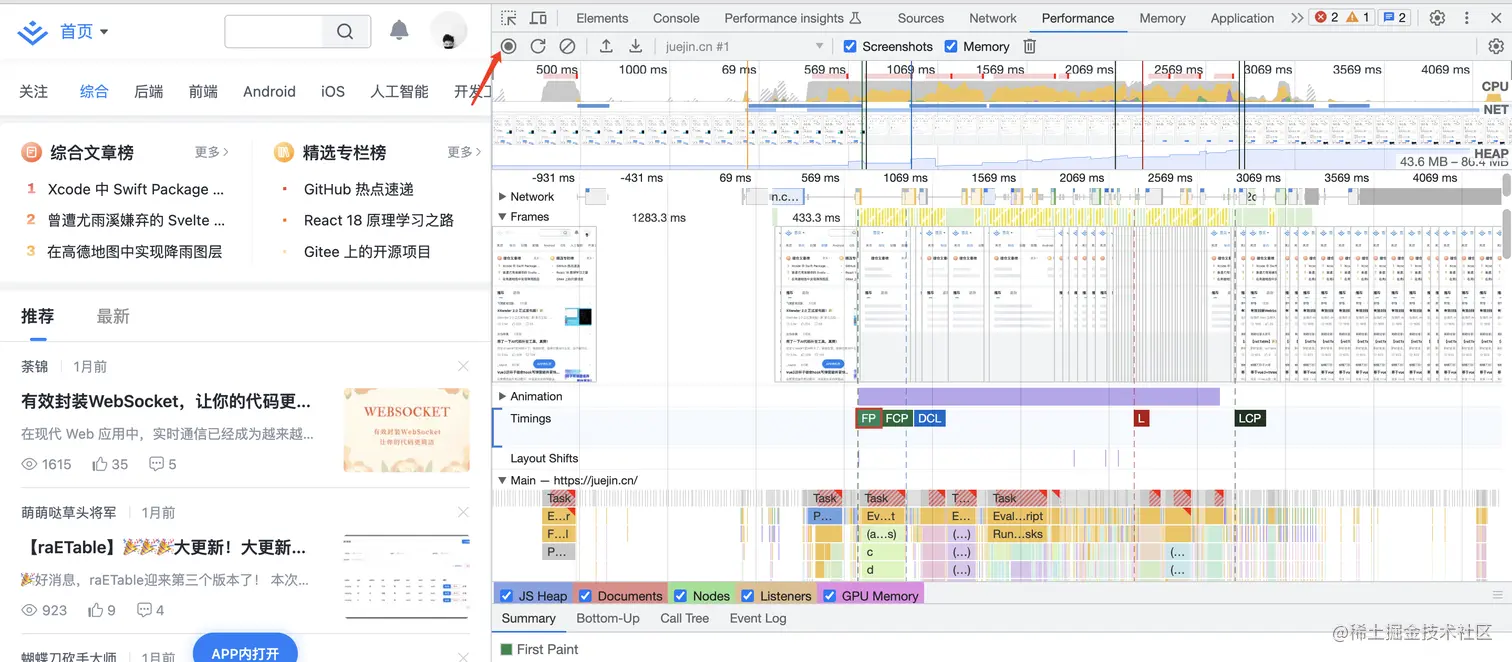Viewport: 1512px width, 662px height.
Task: Toggle the Nodes checkbox
Action: click(x=680, y=596)
